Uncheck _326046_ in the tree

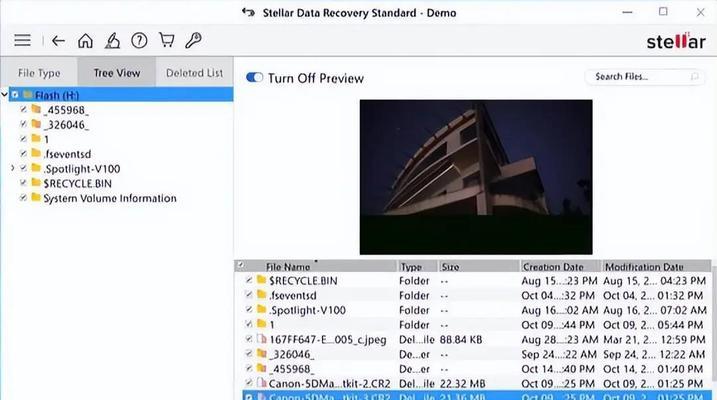[x=23, y=124]
